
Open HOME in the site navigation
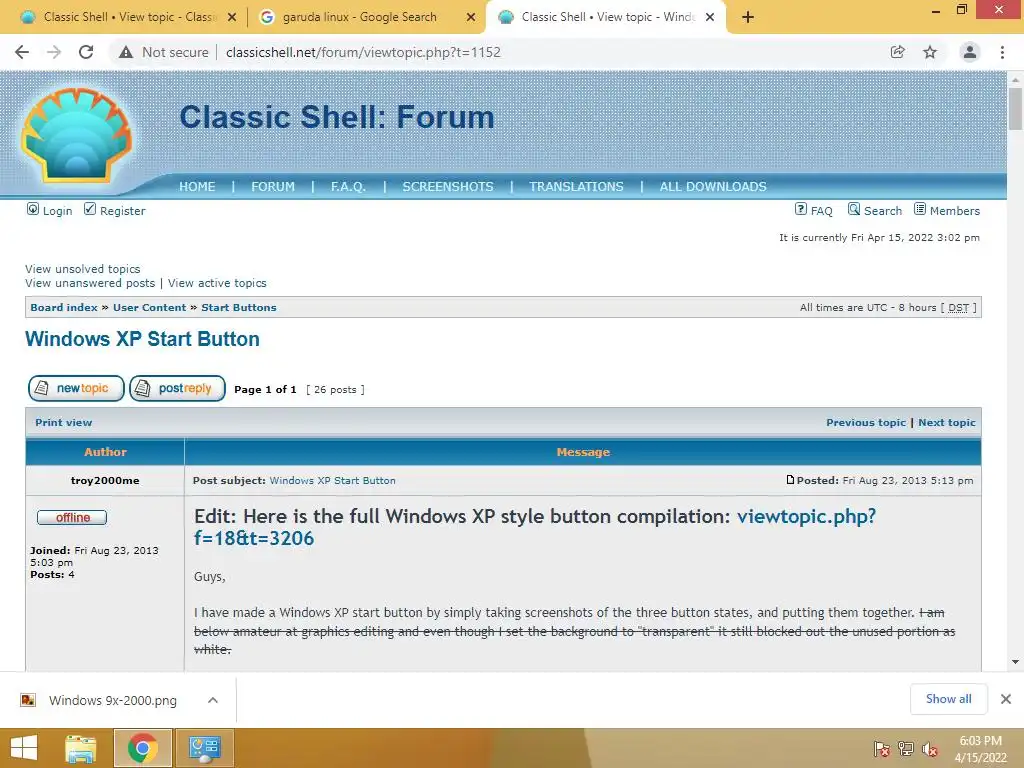(x=197, y=187)
